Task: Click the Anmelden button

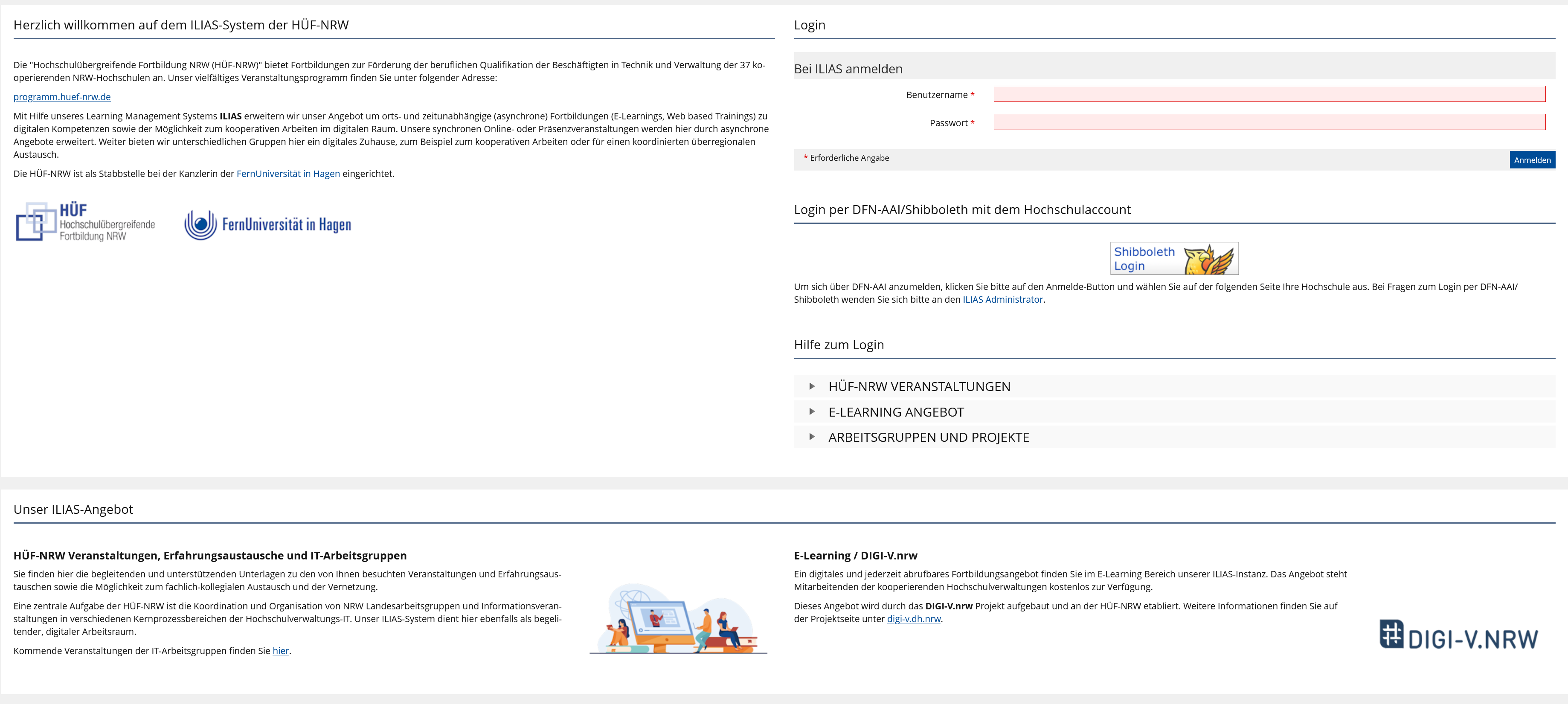Action: (x=1532, y=160)
